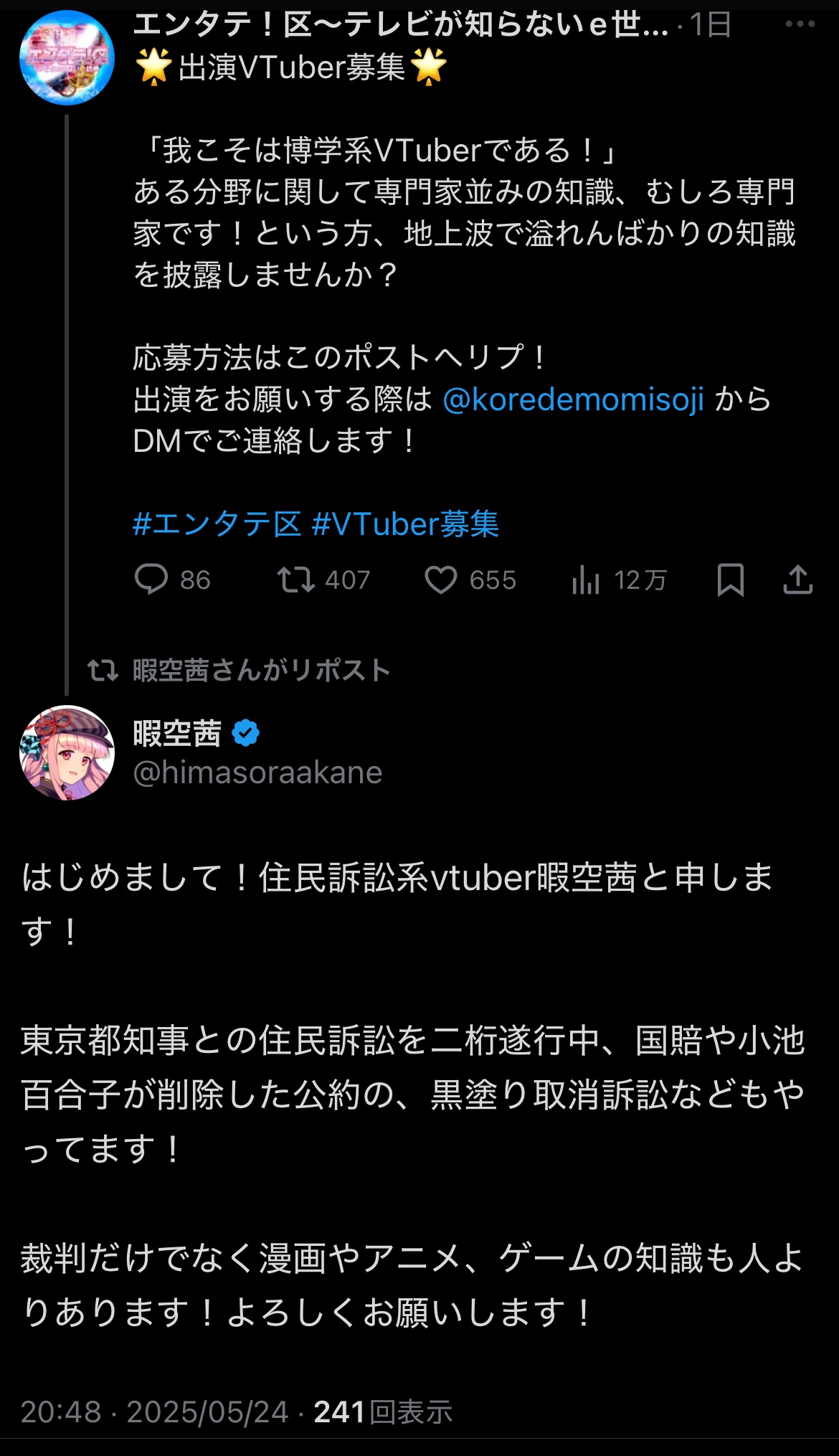Tap the share upload icon
This screenshot has width=839, height=1456.
tap(797, 580)
